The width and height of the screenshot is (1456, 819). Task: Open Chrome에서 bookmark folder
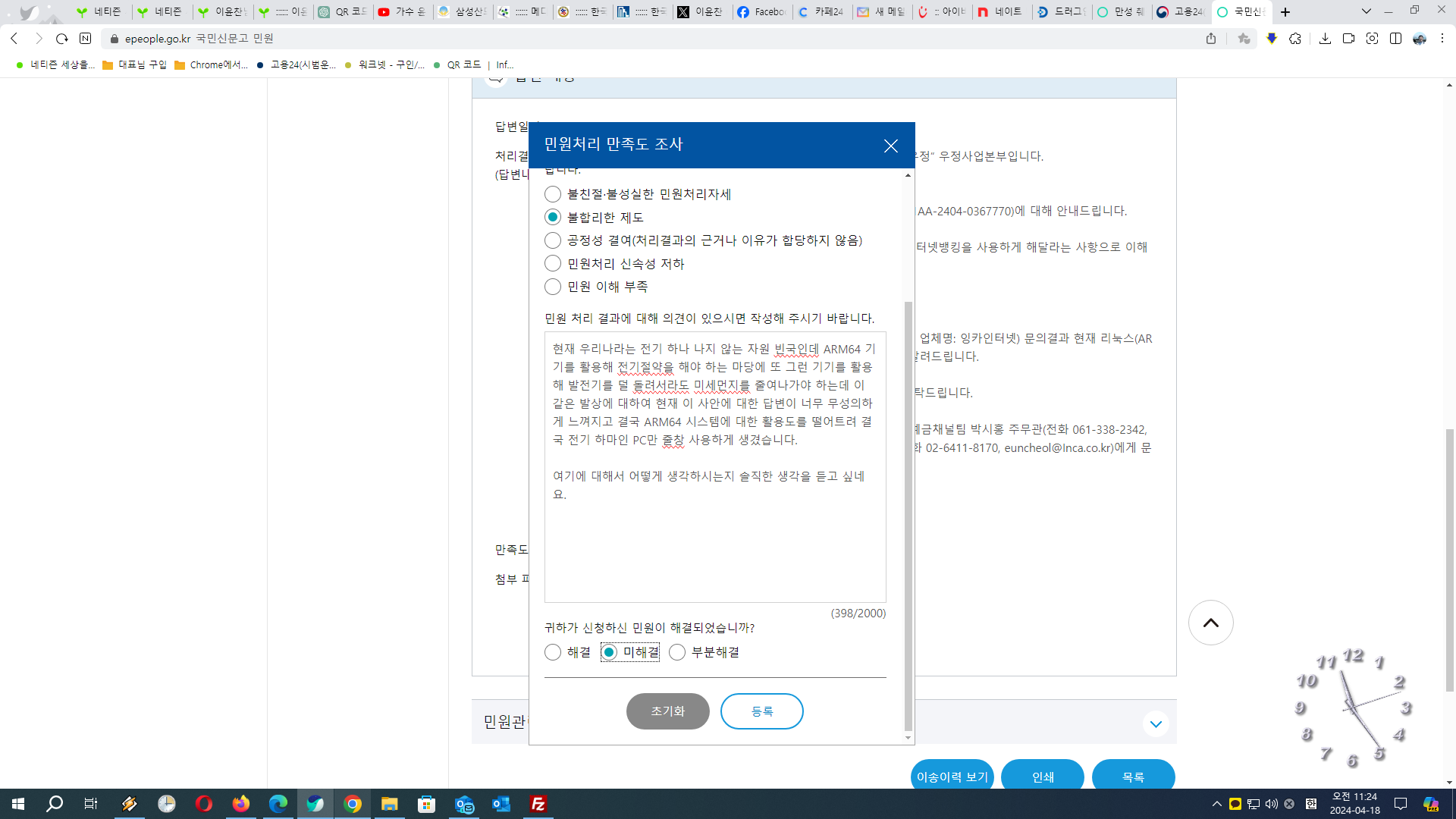211,65
